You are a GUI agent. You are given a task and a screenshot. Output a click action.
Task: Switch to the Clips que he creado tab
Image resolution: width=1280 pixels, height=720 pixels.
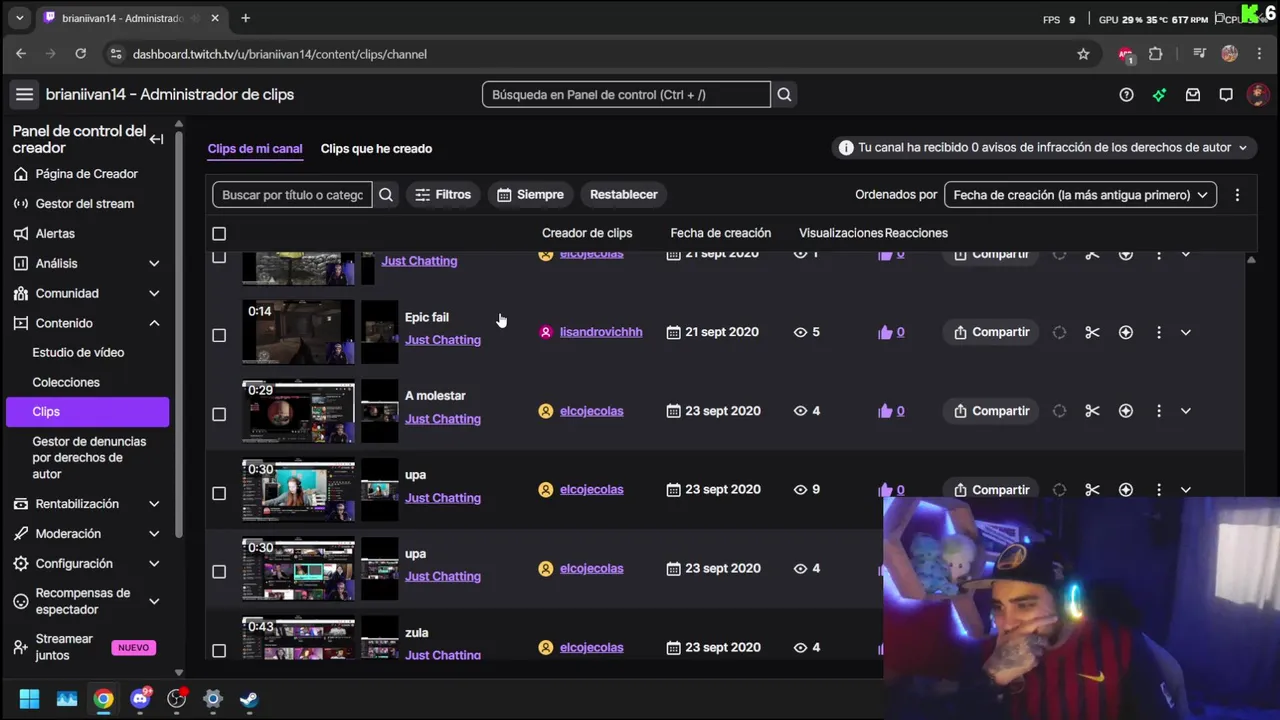coord(376,149)
